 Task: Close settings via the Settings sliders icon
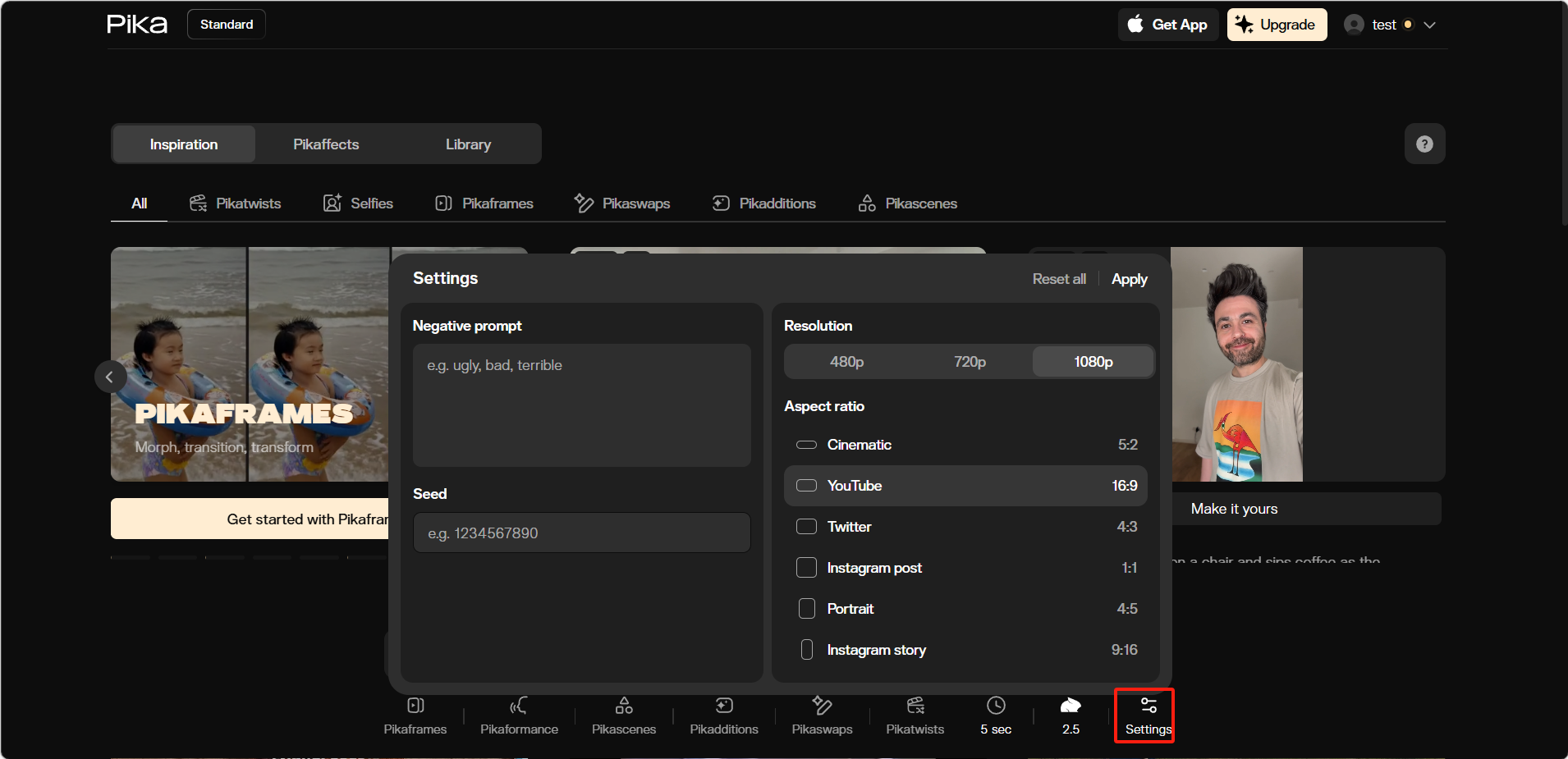pyautogui.click(x=1148, y=715)
